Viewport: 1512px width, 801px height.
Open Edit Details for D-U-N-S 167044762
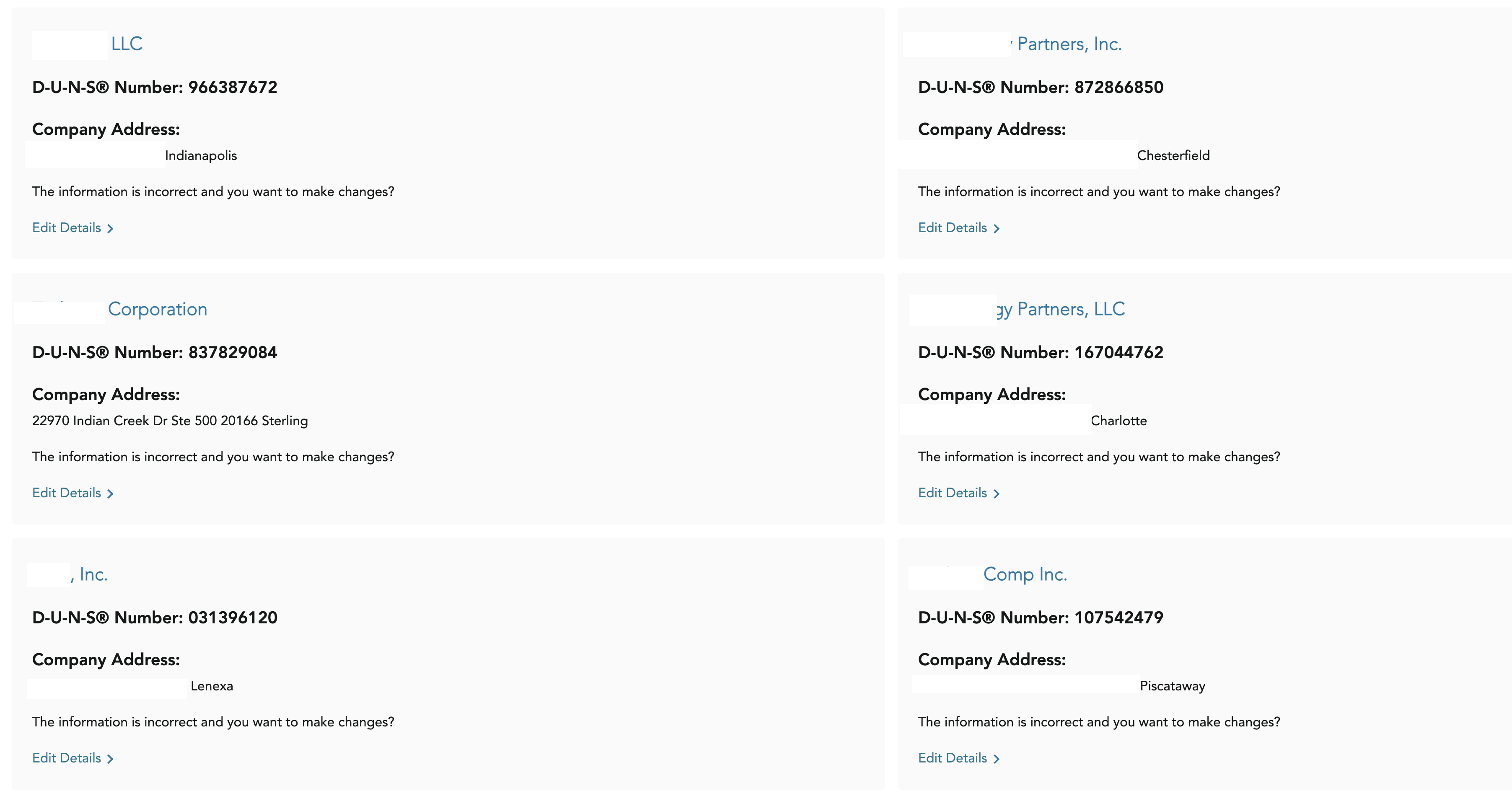(x=952, y=493)
